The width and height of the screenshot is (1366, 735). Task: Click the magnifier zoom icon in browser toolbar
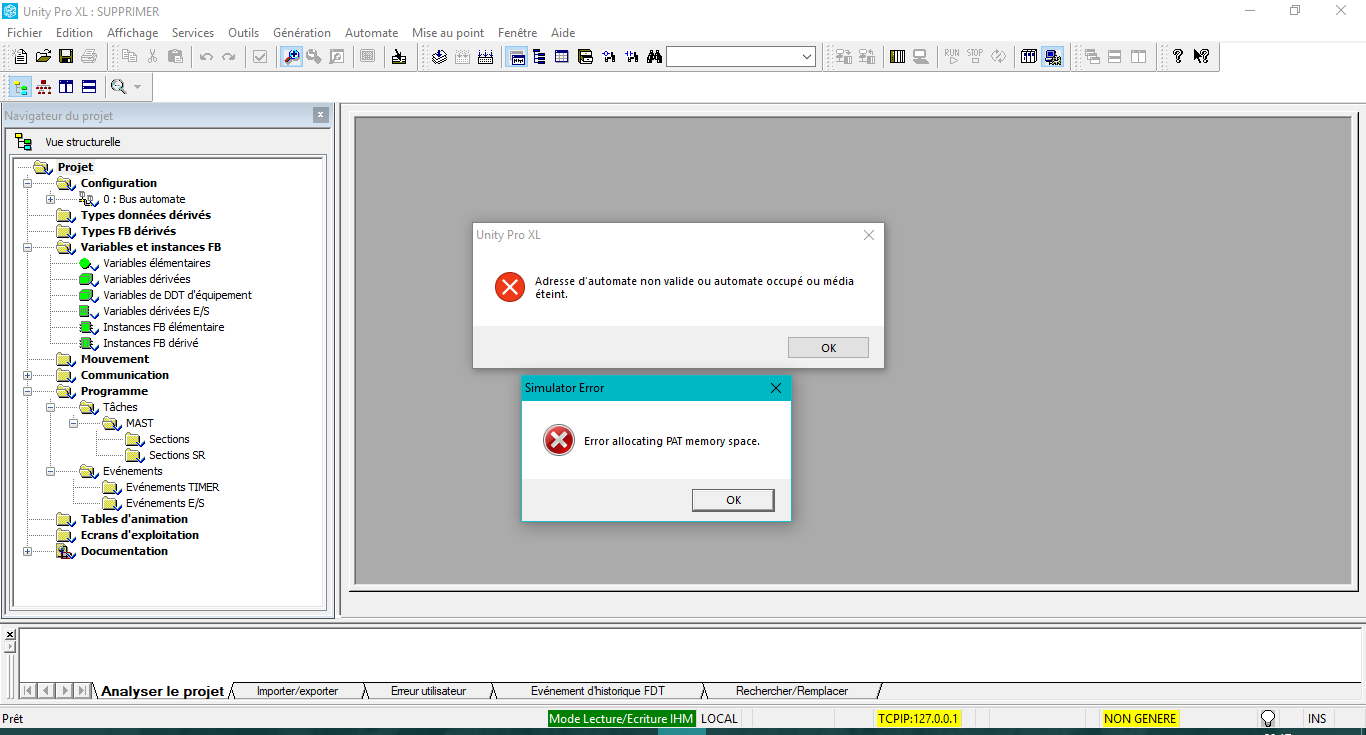119,87
